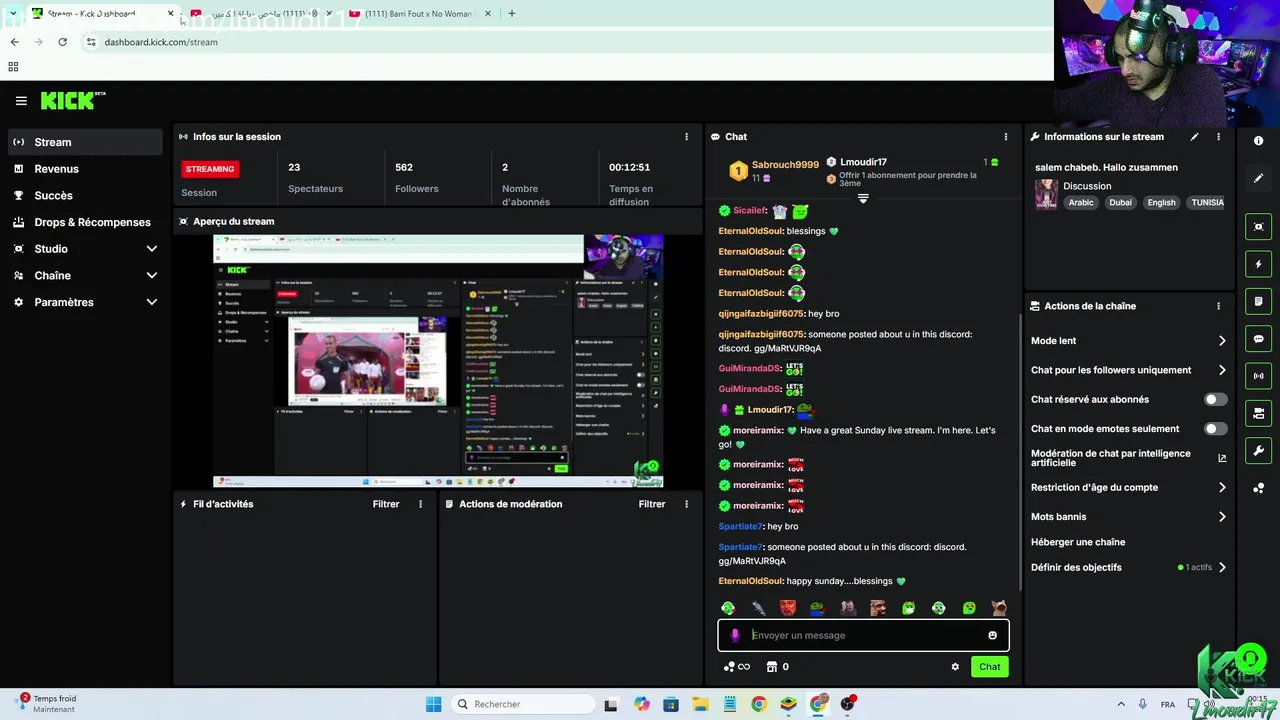Screen dimensions: 1280x720
Task: Click the KICK logo
Action: pyautogui.click(x=72, y=100)
